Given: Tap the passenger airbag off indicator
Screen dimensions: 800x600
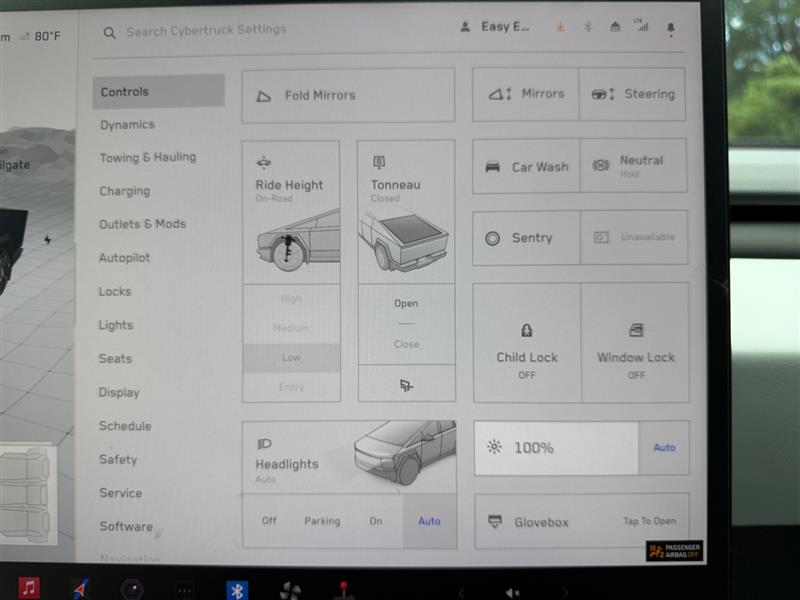Looking at the screenshot, I should point(674,551).
